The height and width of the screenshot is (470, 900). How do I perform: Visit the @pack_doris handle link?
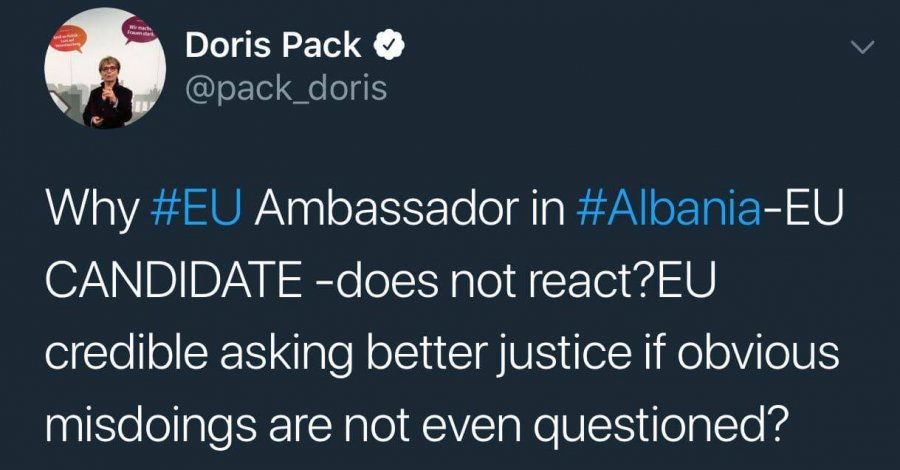(286, 89)
